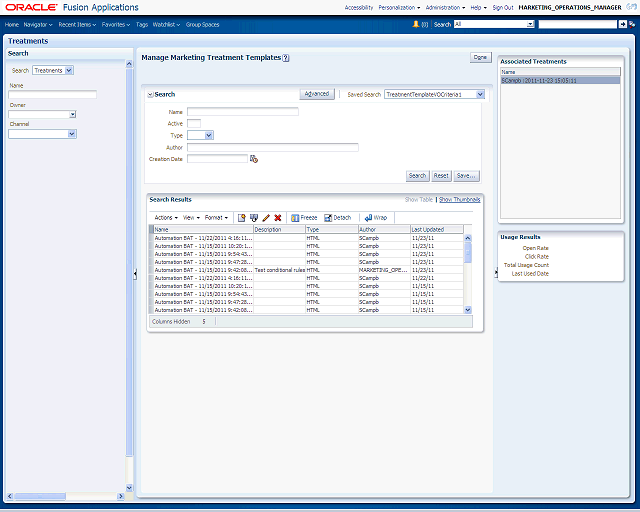This screenshot has width=640, height=512.
Task: Click the create new template icon
Action: [242, 218]
